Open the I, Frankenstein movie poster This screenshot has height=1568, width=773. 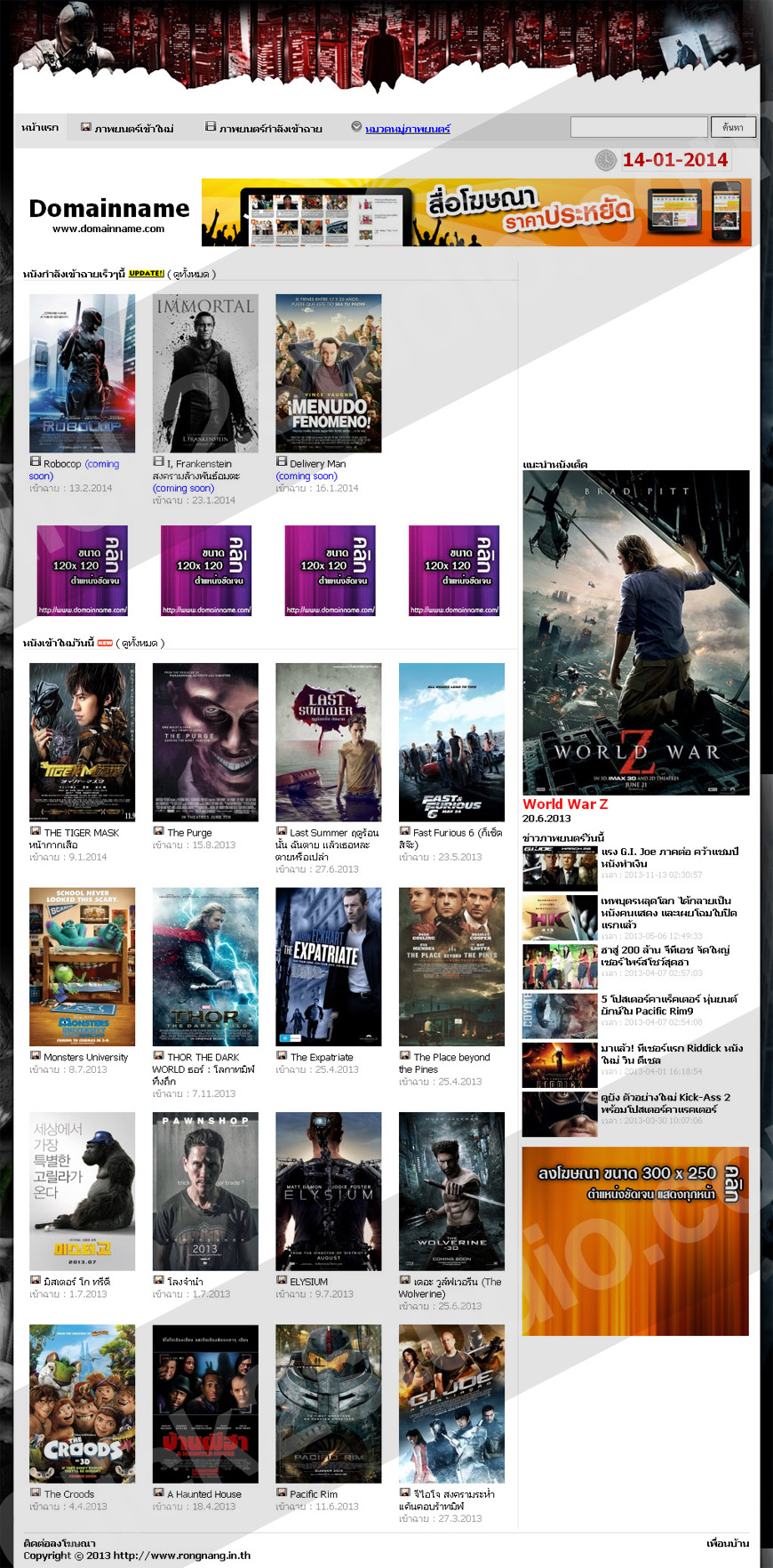(x=205, y=373)
